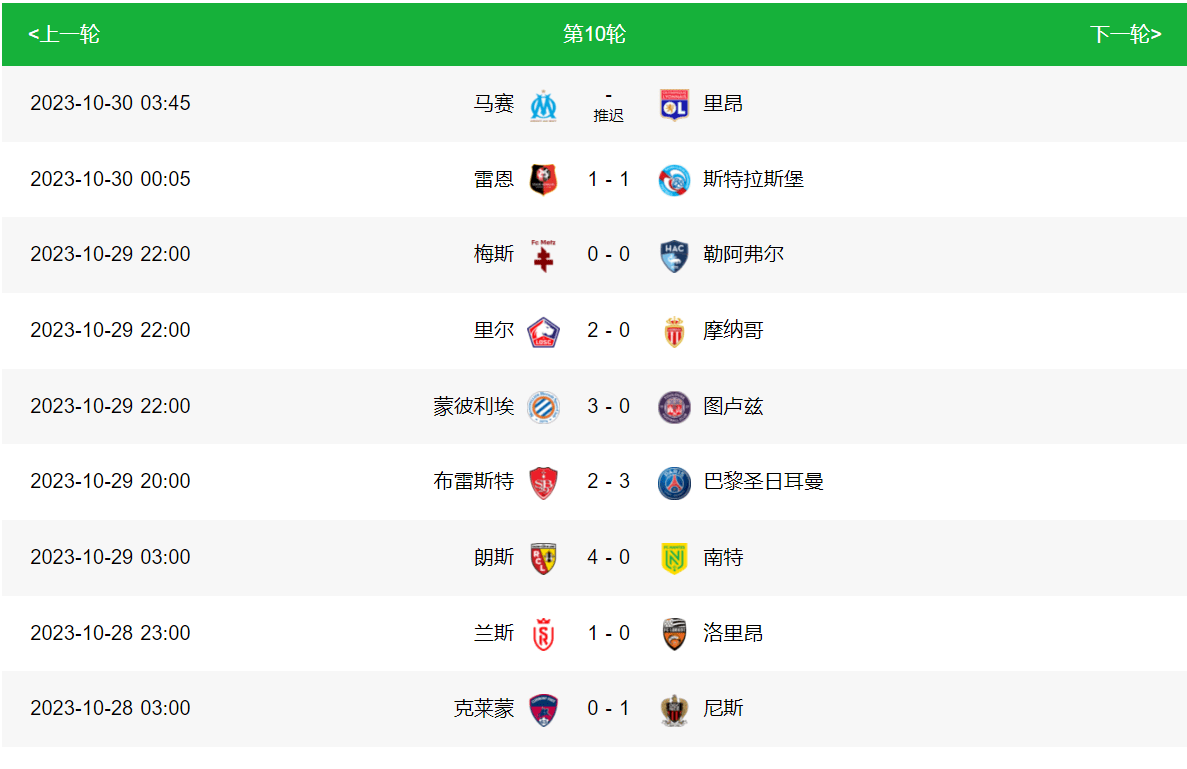Screen dimensions: 1187x769
Task: Click the Nantes yellow club logo
Action: click(x=674, y=558)
